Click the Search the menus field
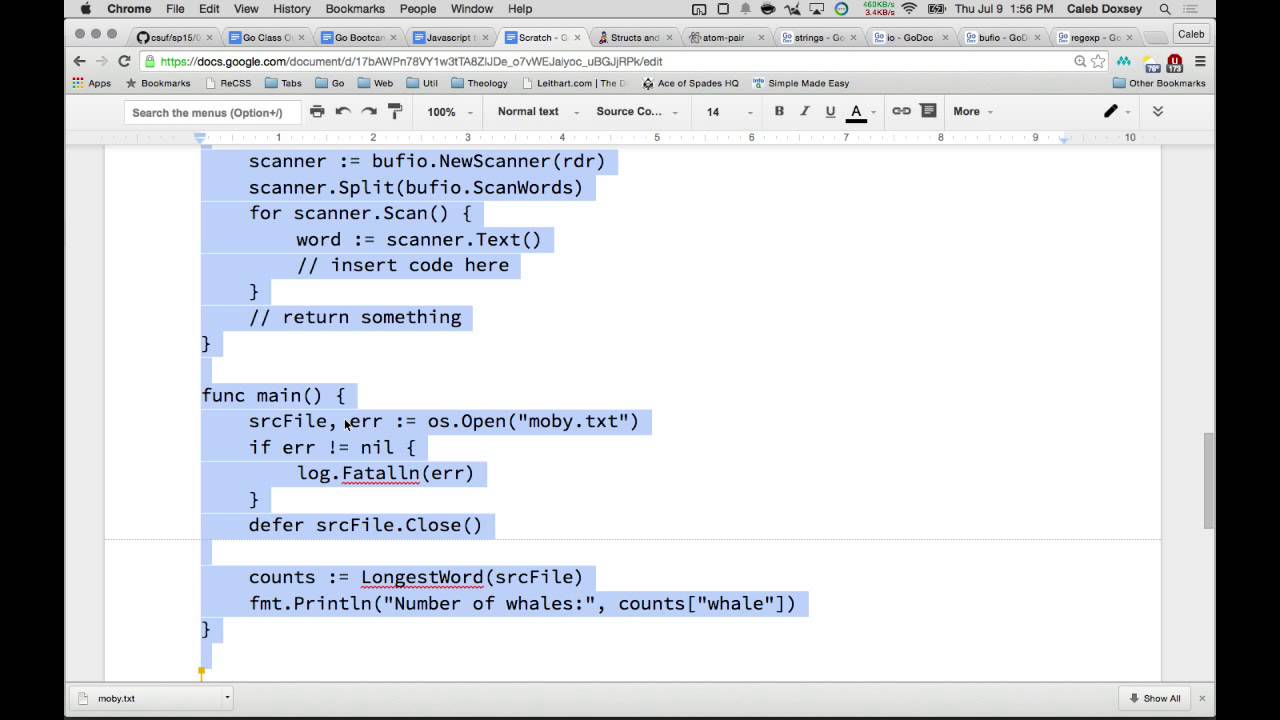Viewport: 1280px width, 720px height. (x=211, y=112)
